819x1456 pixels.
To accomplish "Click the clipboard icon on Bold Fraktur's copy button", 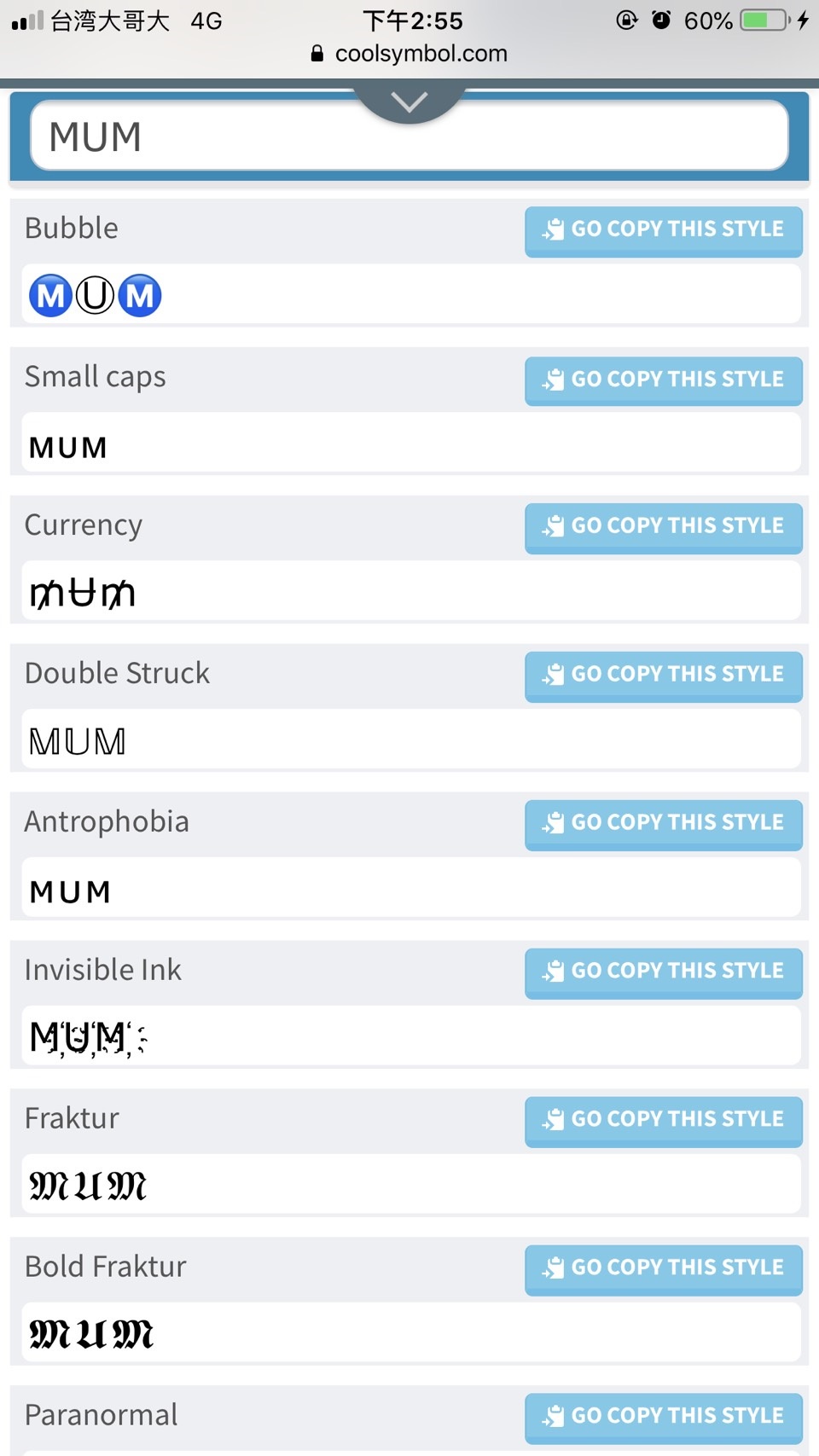I will [x=553, y=1267].
